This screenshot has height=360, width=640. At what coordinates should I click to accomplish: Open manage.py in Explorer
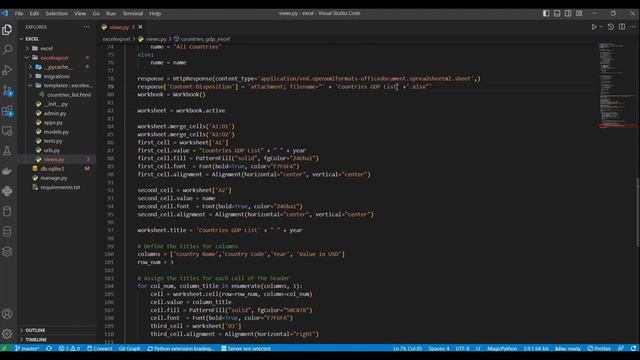coord(54,178)
